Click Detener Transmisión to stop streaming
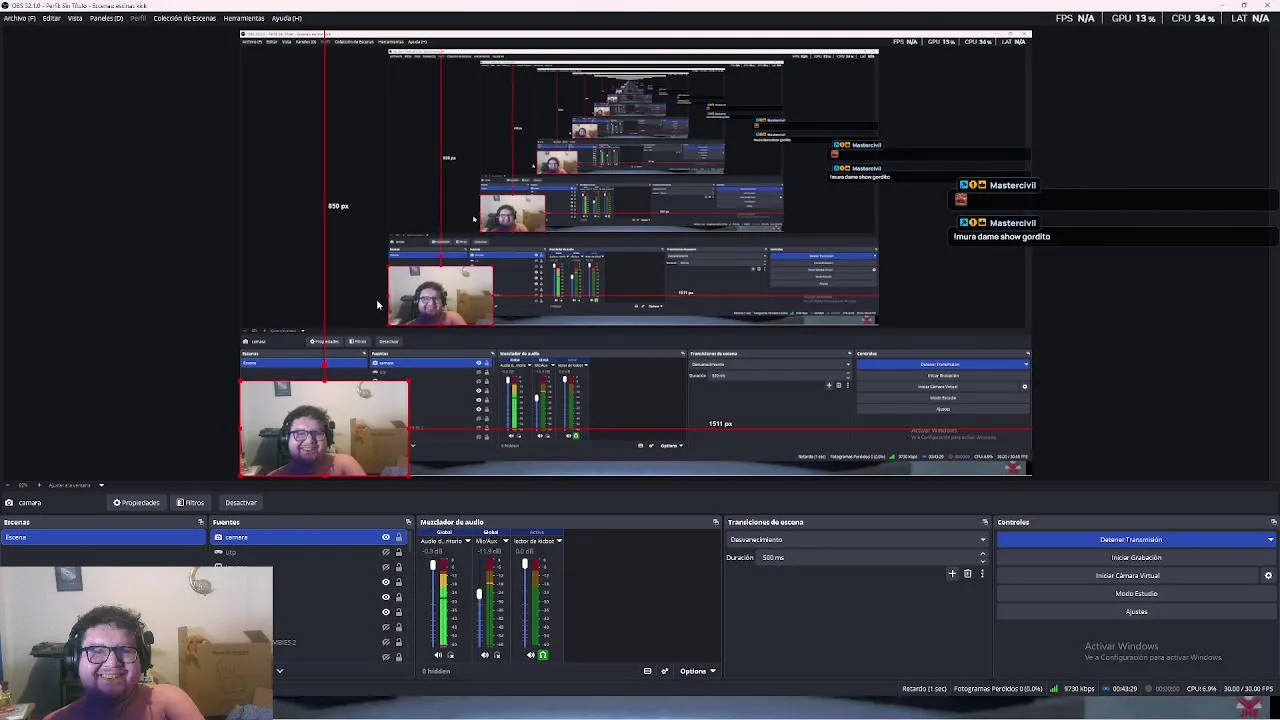Viewport: 1280px width, 720px height. click(x=1130, y=540)
